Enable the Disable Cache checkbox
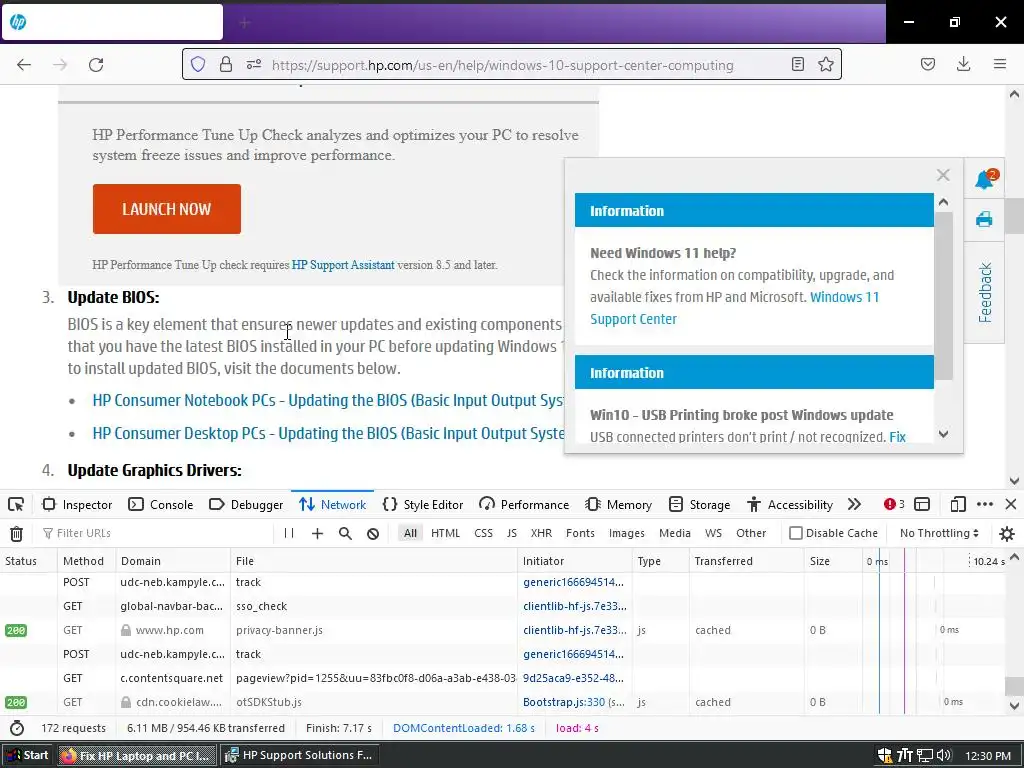Image resolution: width=1024 pixels, height=768 pixels. pyautogui.click(x=795, y=533)
